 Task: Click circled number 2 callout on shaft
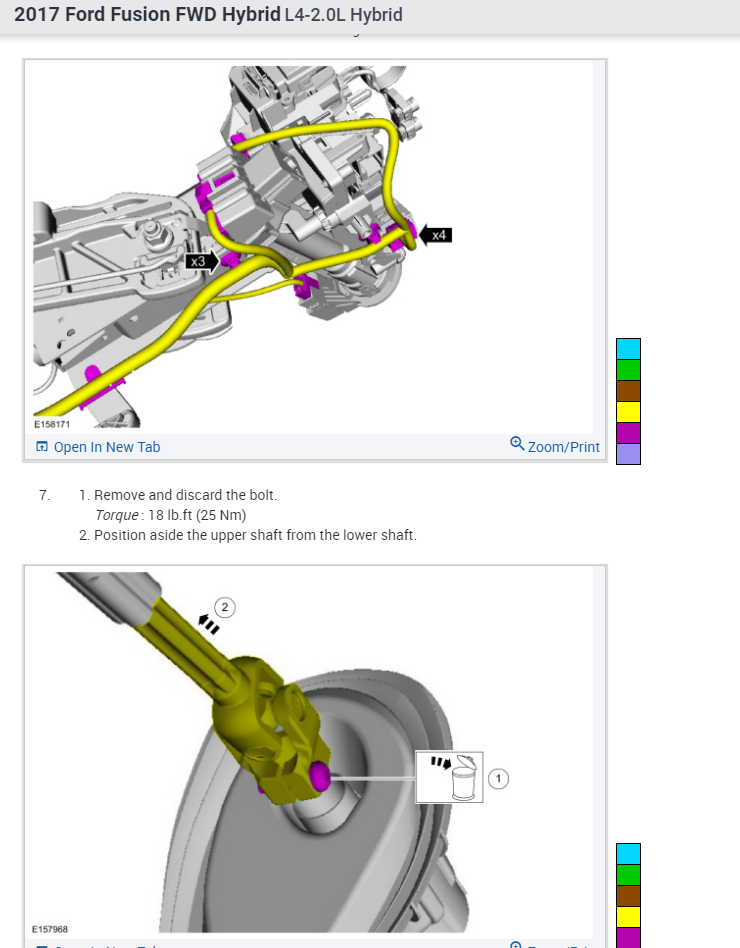point(225,607)
